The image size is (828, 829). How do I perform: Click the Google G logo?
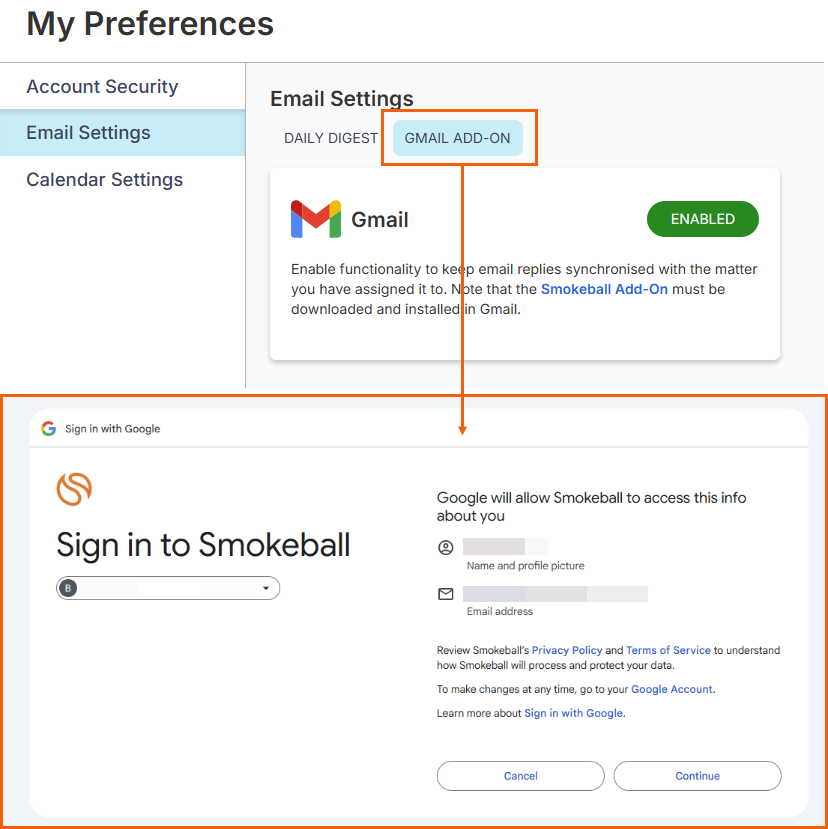[48, 428]
